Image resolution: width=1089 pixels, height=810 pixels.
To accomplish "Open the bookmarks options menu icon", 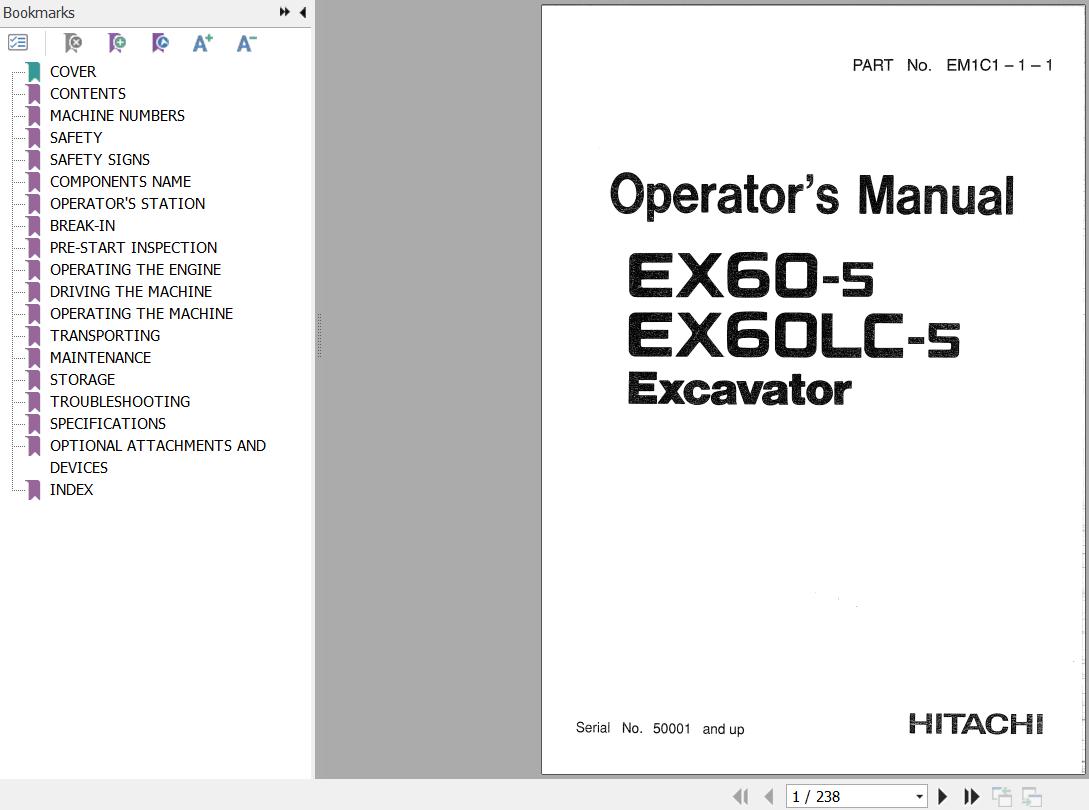I will [18, 43].
